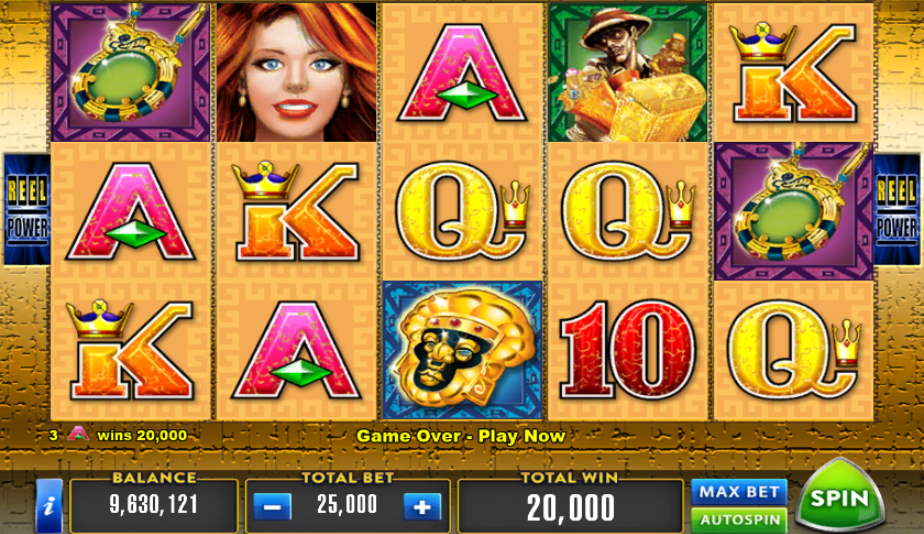Select the red 10 symbol
The image size is (924, 534).
tap(628, 350)
